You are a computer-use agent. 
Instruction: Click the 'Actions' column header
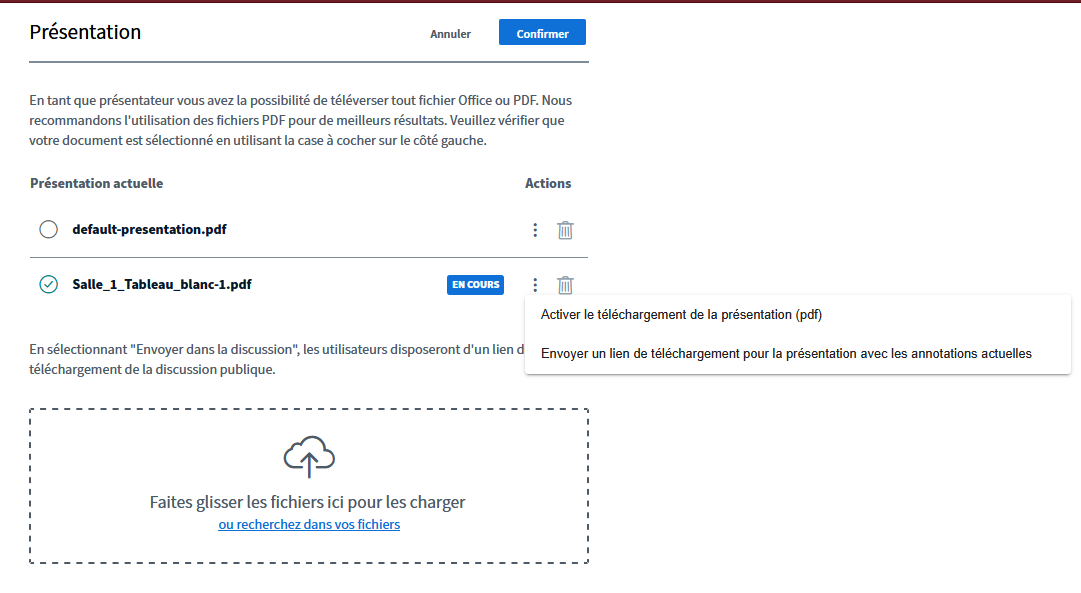click(548, 183)
